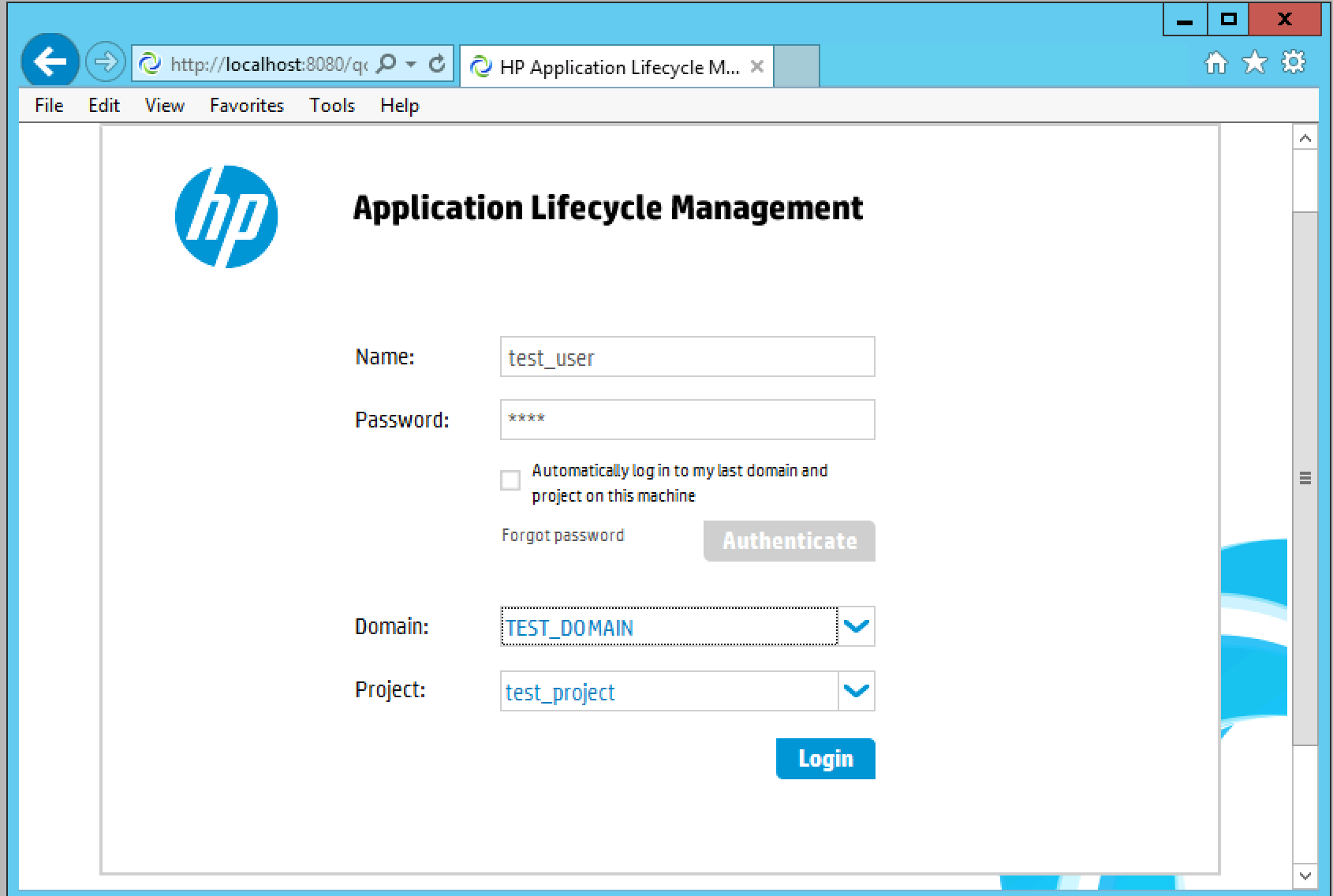
Task: Maximize the browser window
Action: (1228, 20)
